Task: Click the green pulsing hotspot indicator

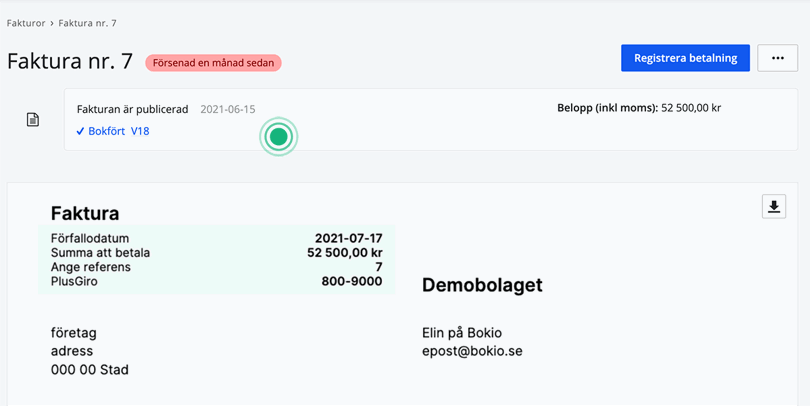Action: point(279,136)
